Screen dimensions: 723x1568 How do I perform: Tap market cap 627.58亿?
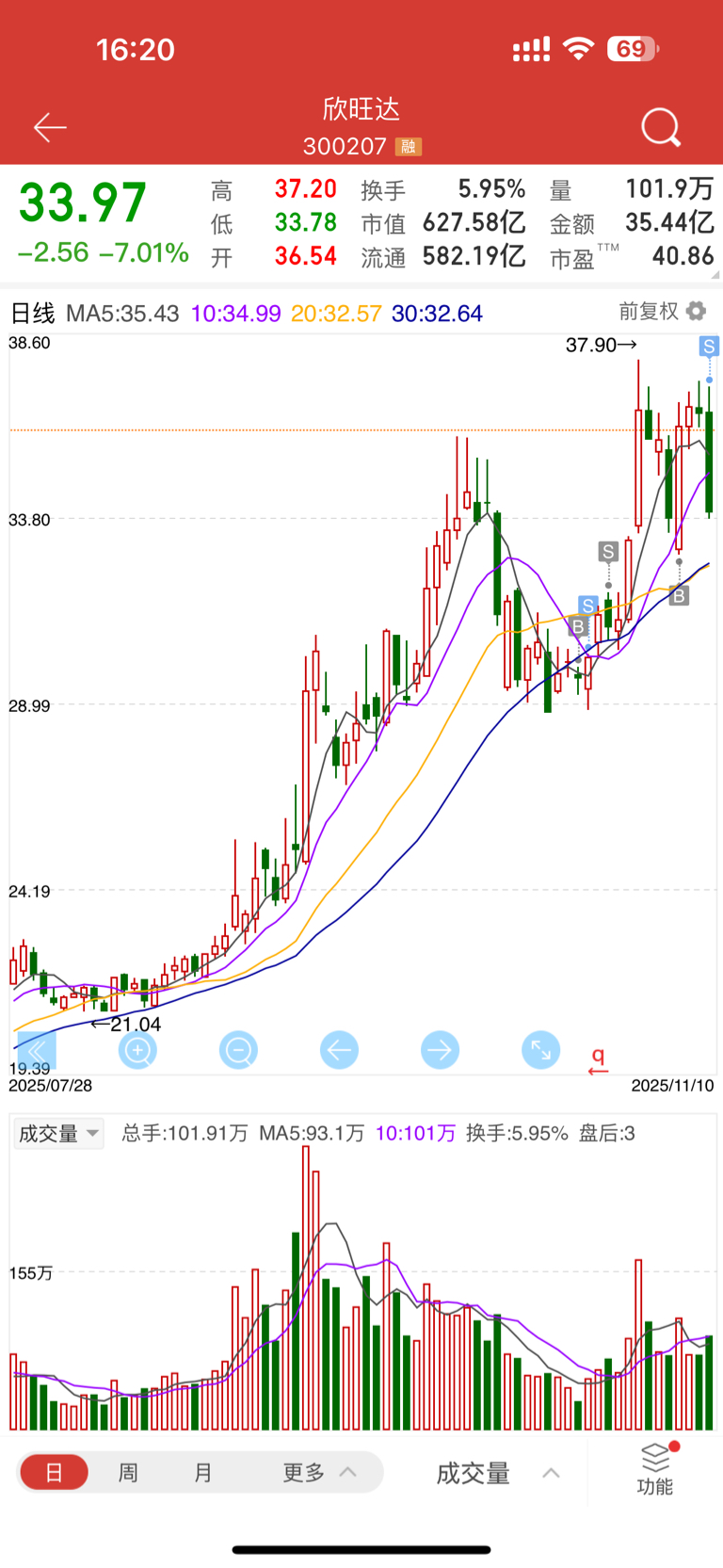click(x=474, y=222)
